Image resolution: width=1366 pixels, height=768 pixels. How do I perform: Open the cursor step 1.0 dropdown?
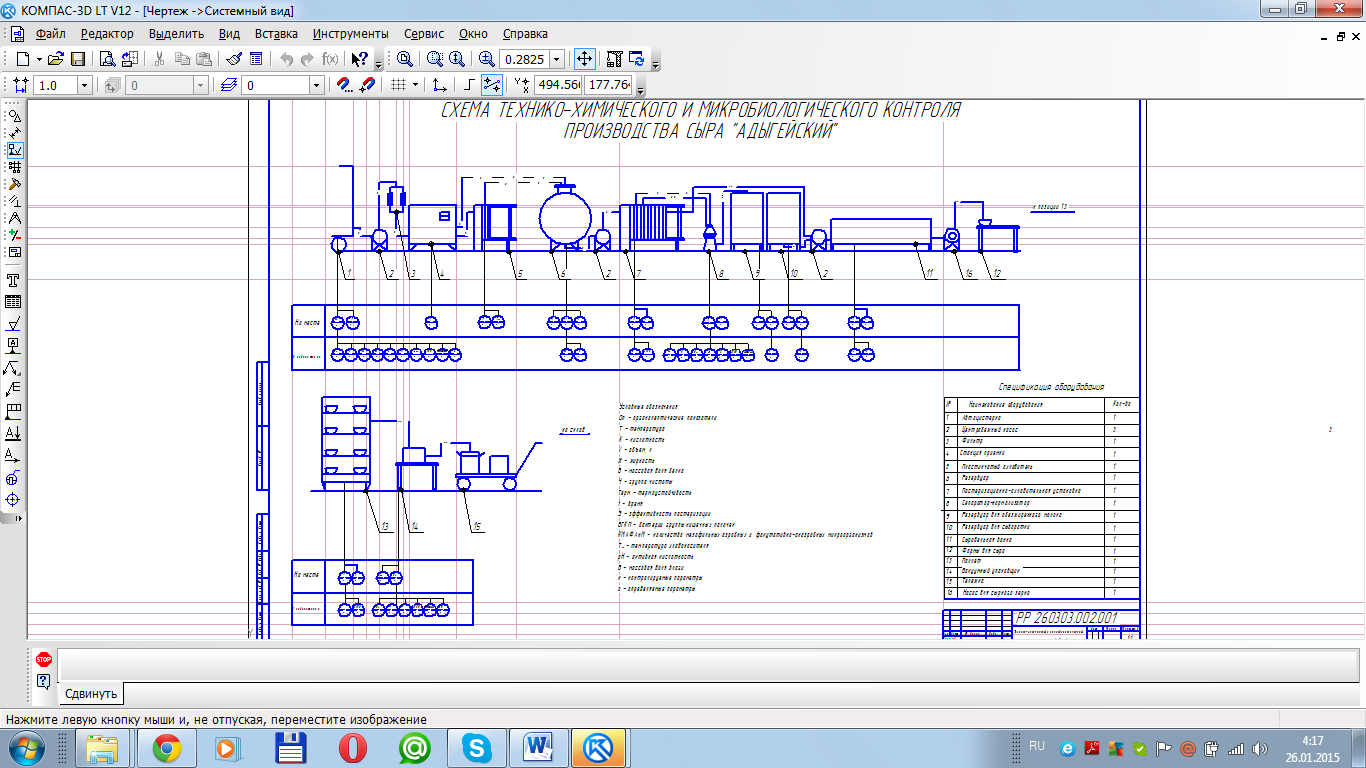[84, 86]
